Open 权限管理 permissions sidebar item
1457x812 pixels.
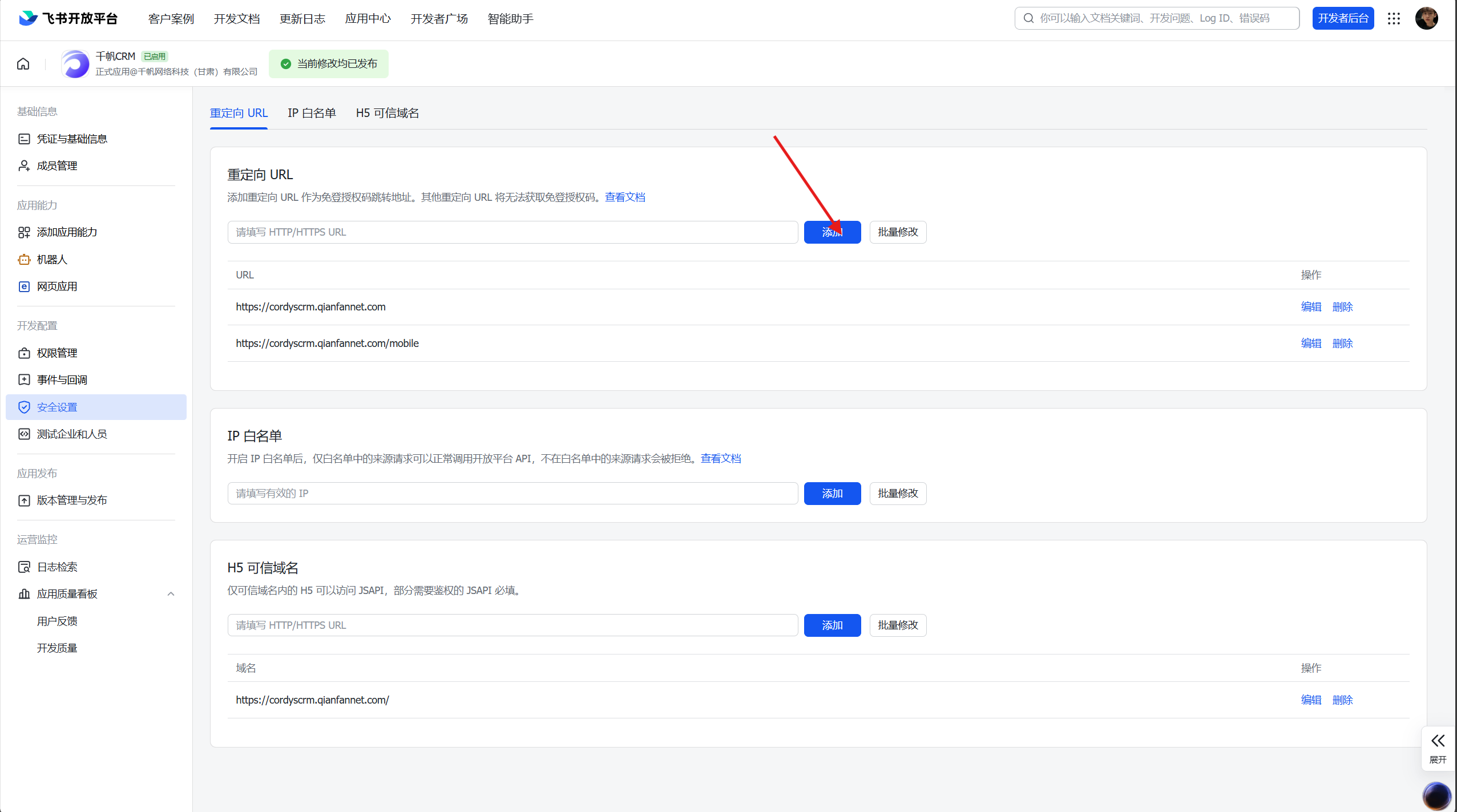[56, 353]
